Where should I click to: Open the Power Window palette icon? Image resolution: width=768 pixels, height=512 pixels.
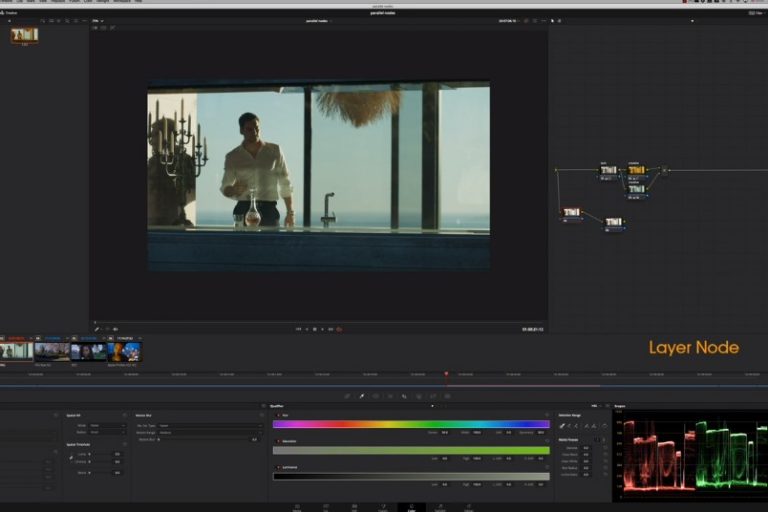click(x=375, y=396)
